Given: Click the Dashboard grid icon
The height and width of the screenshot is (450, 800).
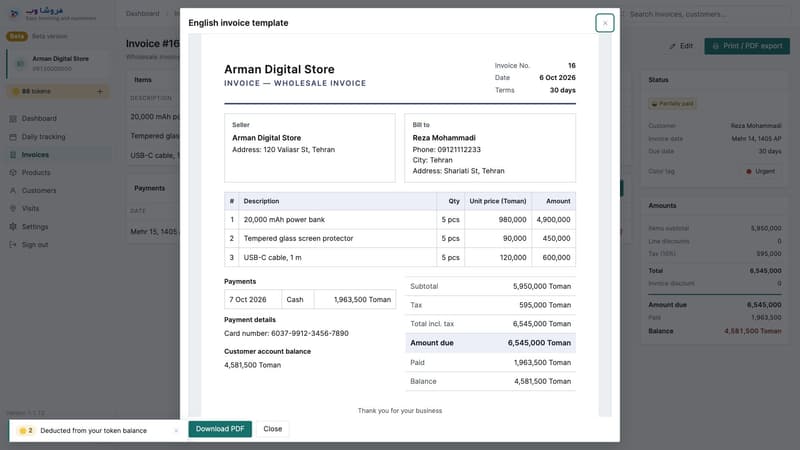Looking at the screenshot, I should (13, 118).
